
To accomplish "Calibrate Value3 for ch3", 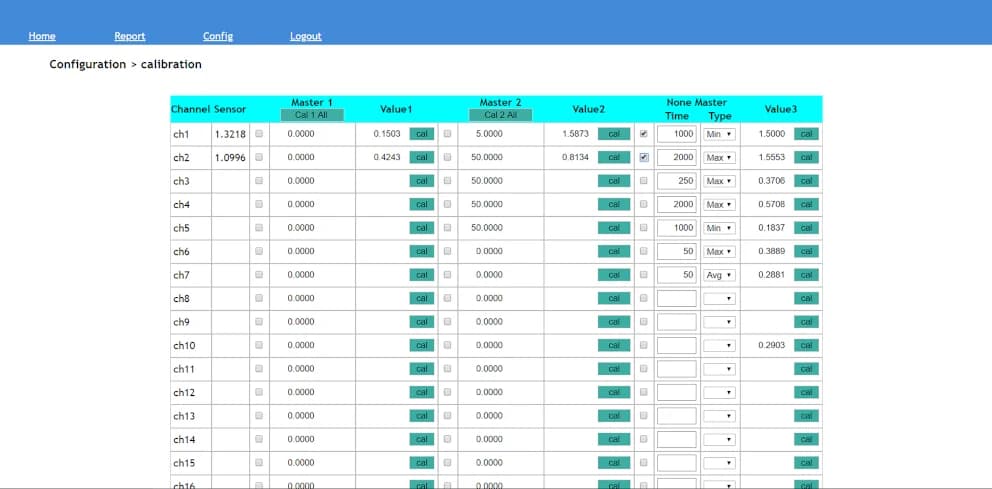I will point(806,181).
